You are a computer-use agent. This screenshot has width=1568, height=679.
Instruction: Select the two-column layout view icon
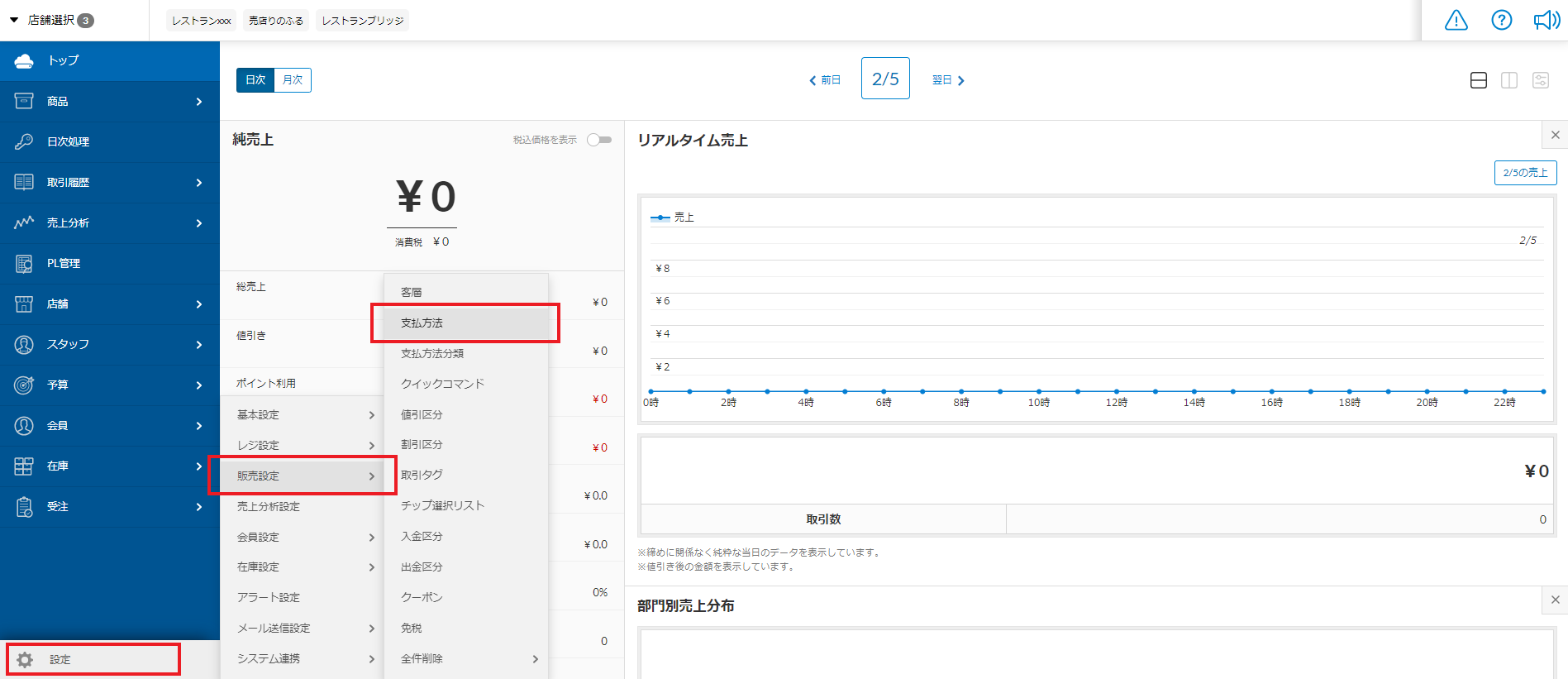[x=1509, y=80]
